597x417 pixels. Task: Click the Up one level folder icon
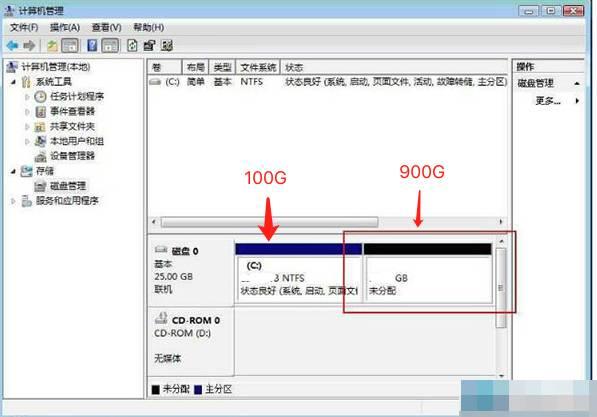[52, 46]
